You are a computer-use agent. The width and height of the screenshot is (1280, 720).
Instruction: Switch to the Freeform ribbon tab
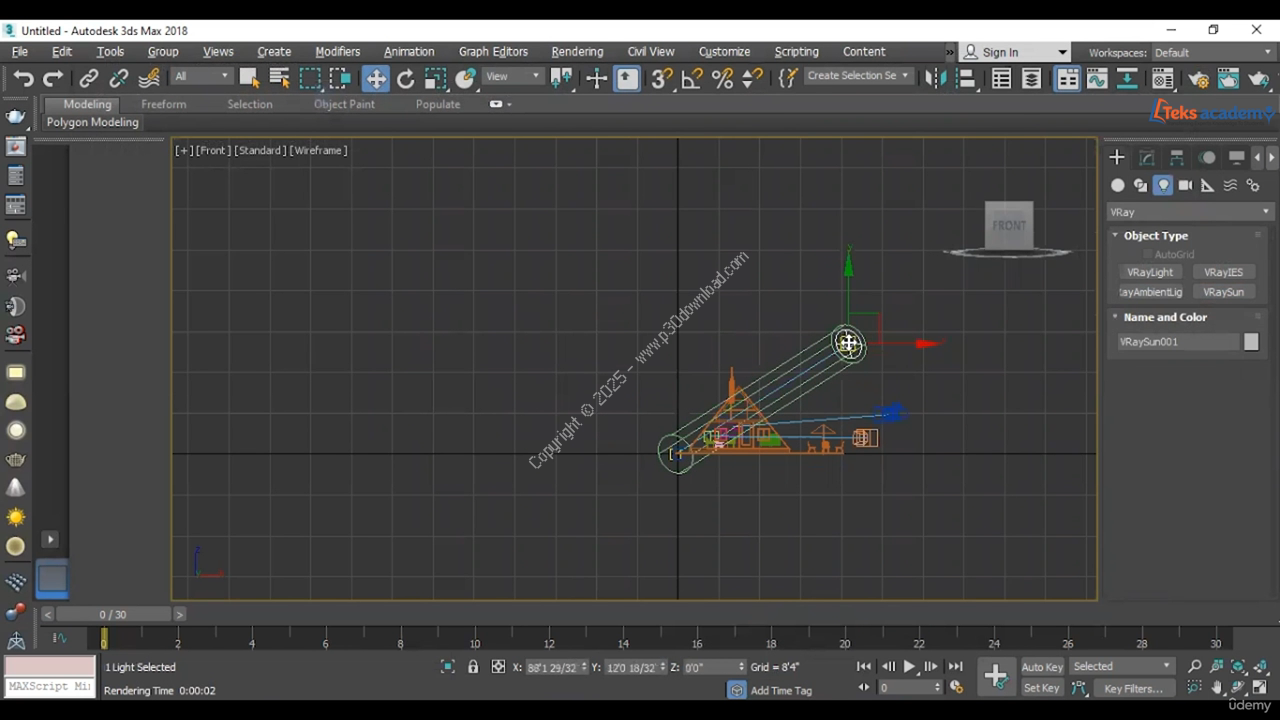pos(163,104)
